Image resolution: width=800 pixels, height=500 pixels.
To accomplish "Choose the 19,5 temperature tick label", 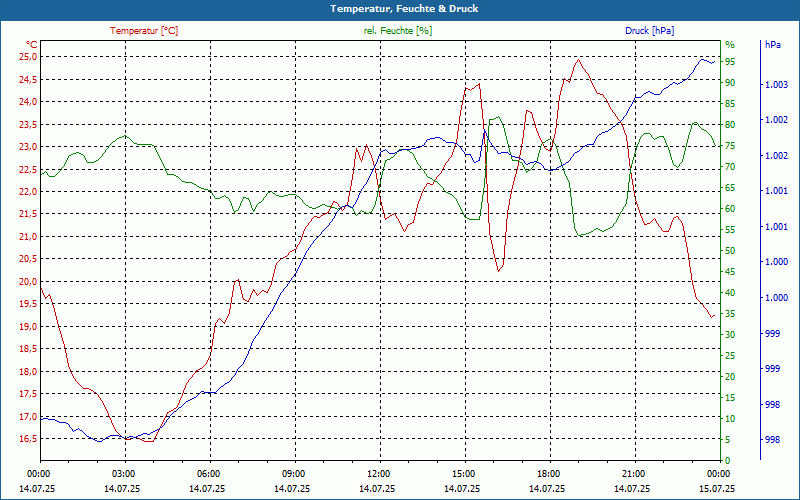I will [28, 304].
